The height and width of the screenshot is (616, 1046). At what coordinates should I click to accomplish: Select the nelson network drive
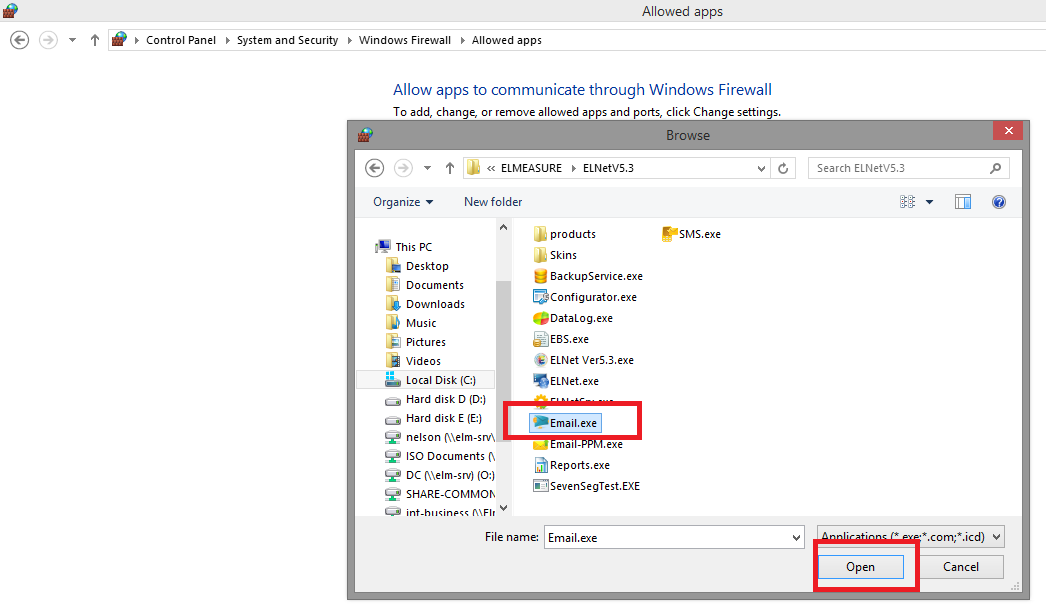450,437
